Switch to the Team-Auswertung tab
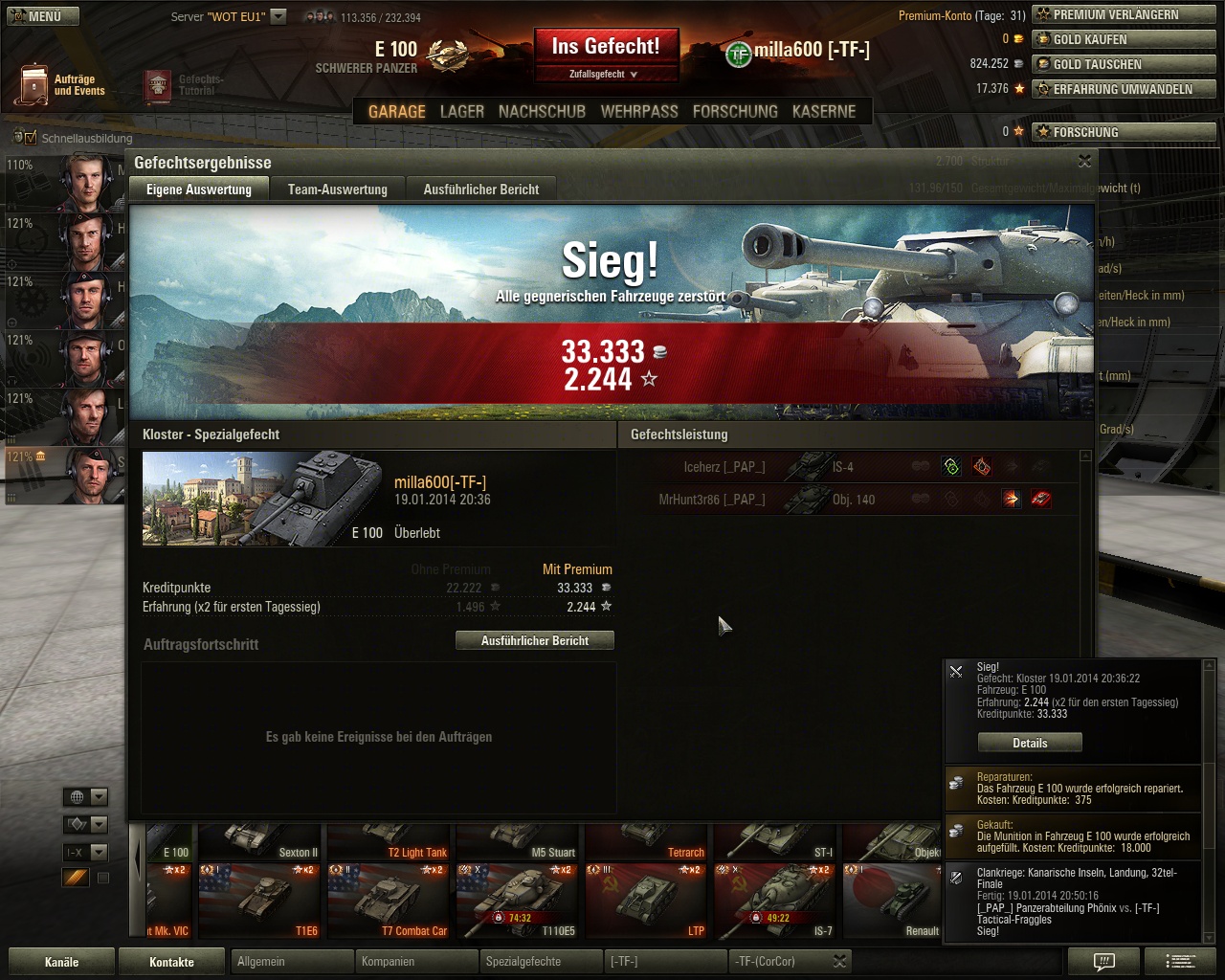Screen dimensions: 1225x980 pos(338,189)
